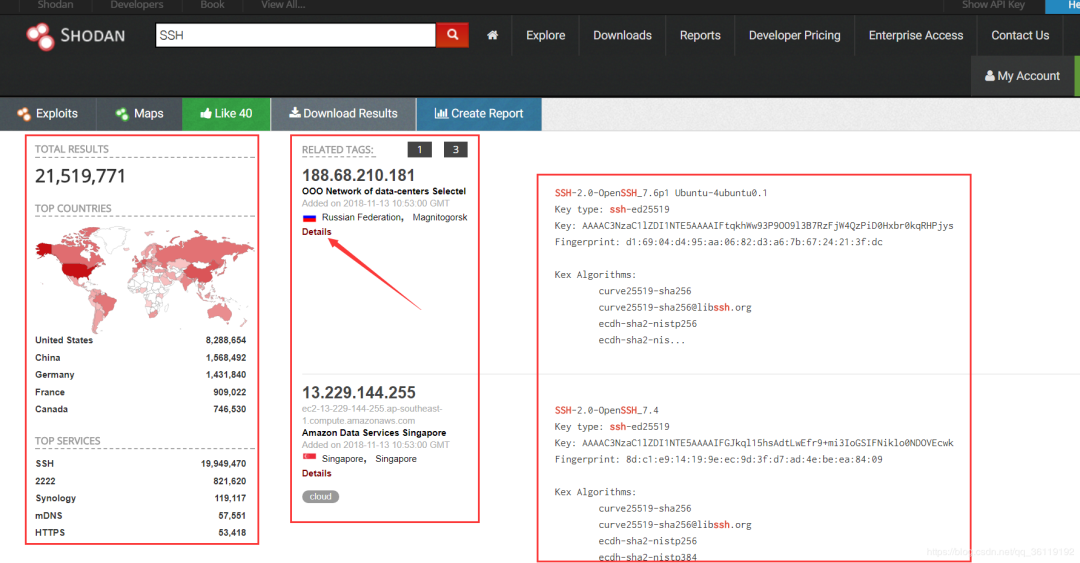The height and width of the screenshot is (563, 1080).
Task: Open the Reports menu item
Action: pos(700,35)
